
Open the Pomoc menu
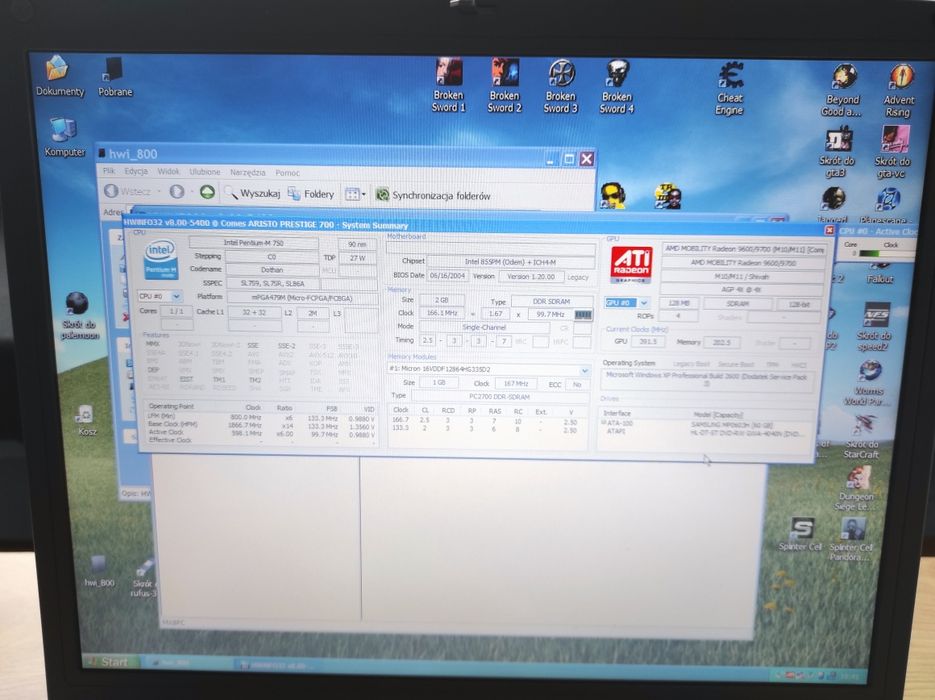[x=287, y=173]
